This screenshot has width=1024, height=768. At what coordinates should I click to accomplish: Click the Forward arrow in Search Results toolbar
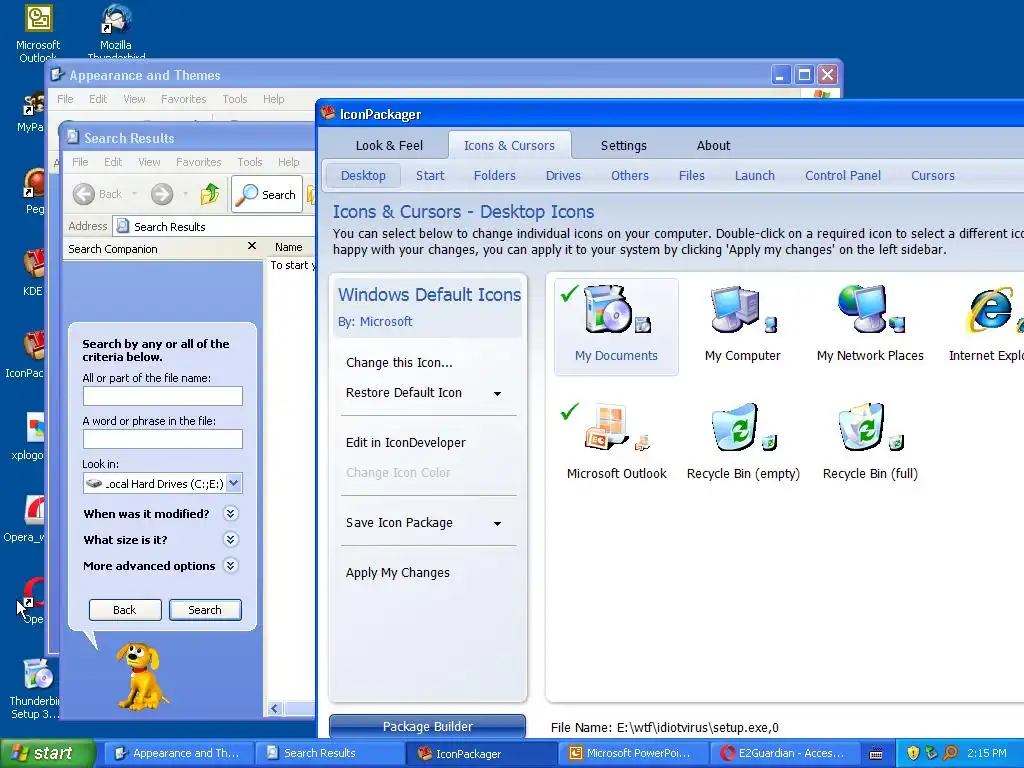162,194
